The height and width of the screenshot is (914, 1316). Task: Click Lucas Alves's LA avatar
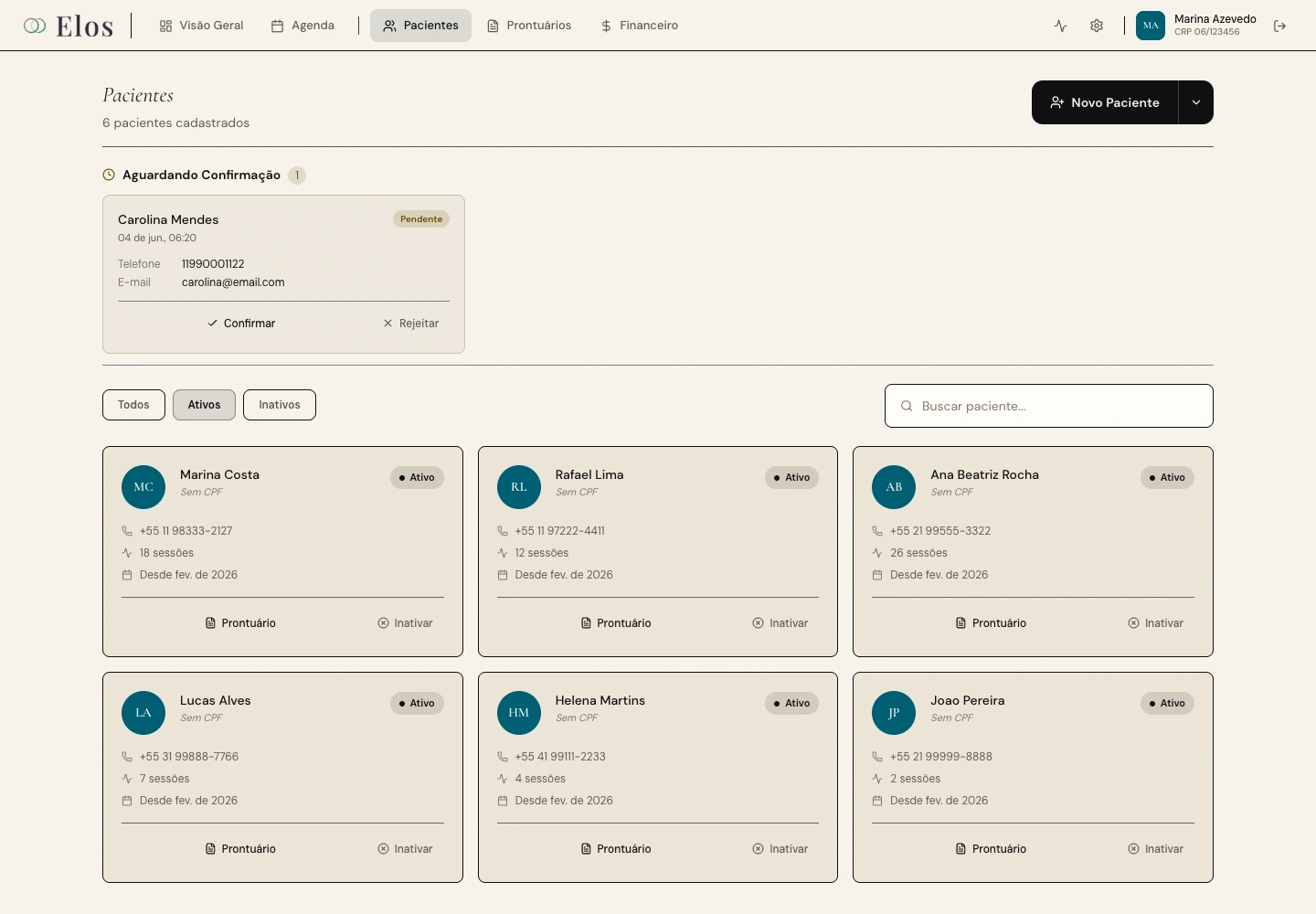tap(143, 713)
